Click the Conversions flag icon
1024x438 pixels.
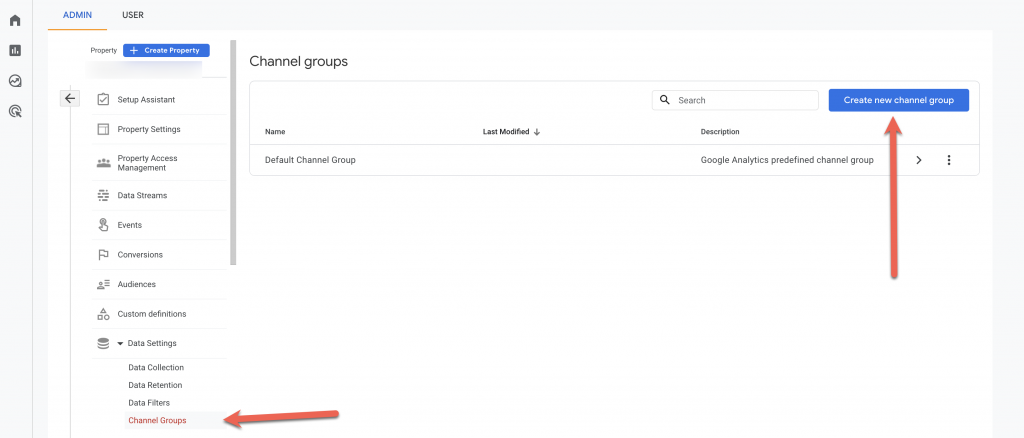(103, 255)
